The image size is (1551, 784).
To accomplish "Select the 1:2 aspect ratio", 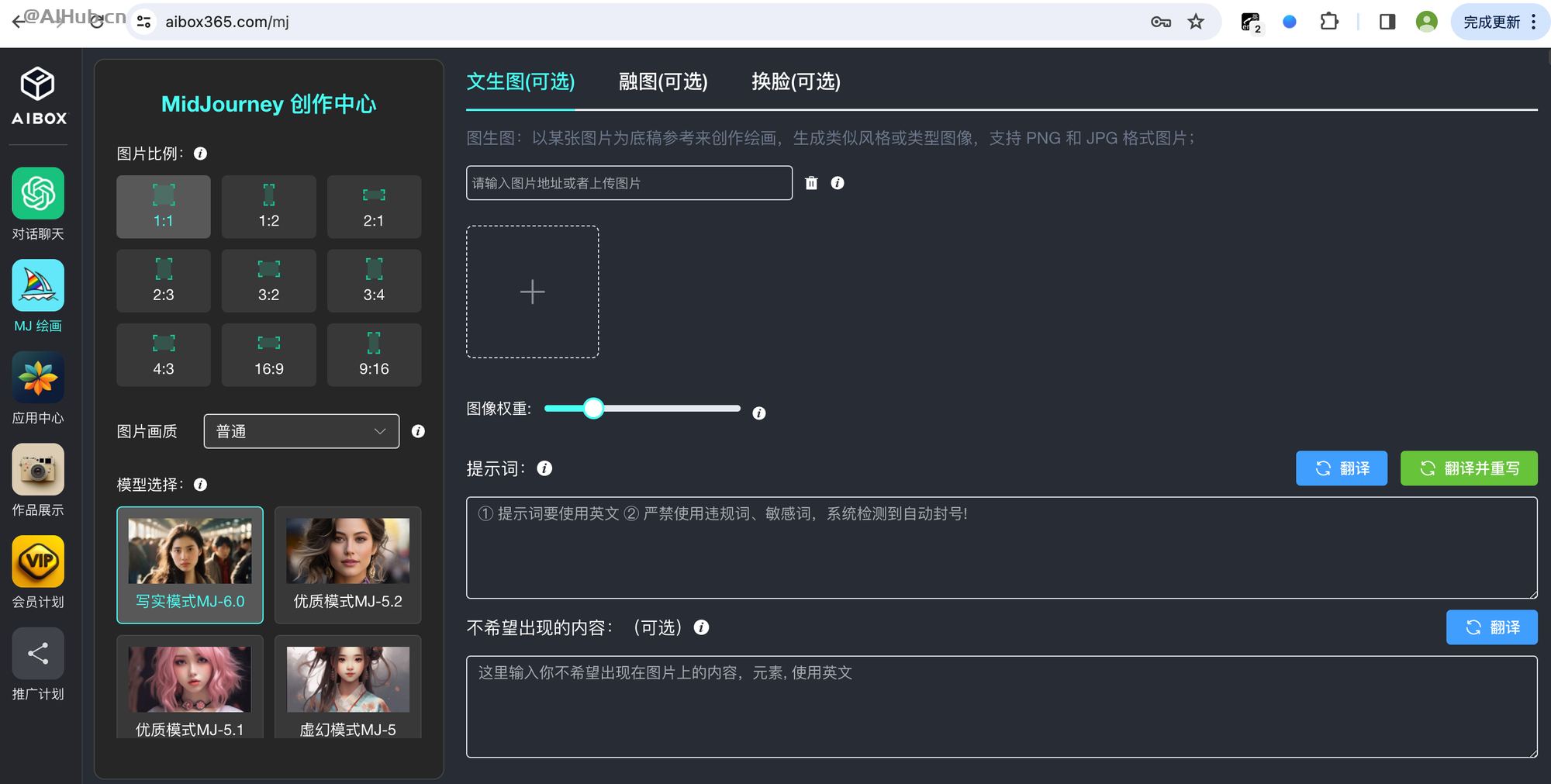I will coord(269,206).
